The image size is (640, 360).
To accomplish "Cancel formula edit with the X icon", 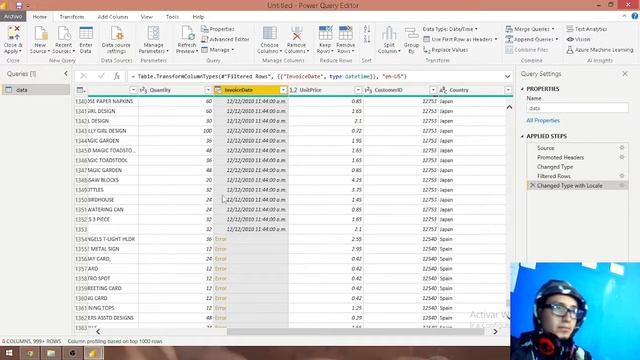I will [83, 76].
